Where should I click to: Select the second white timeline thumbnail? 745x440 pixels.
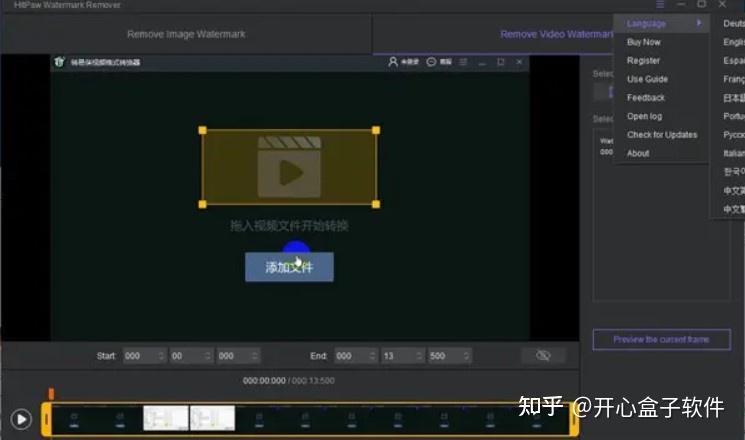click(212, 418)
